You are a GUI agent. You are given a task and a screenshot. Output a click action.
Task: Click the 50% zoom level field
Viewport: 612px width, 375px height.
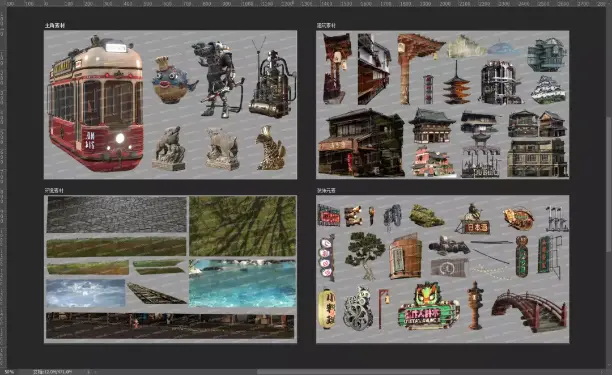9,372
